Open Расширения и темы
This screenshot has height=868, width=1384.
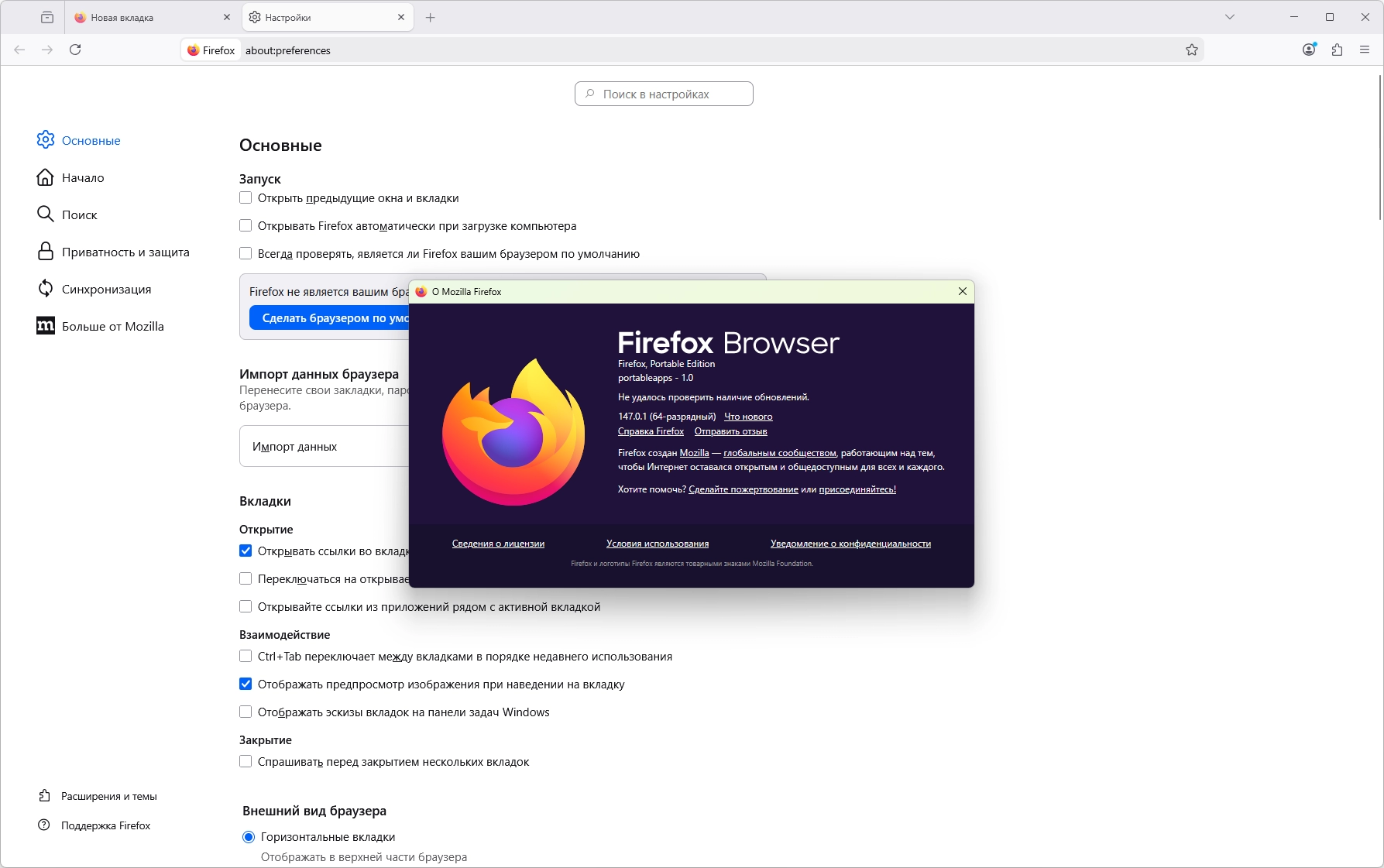click(98, 796)
